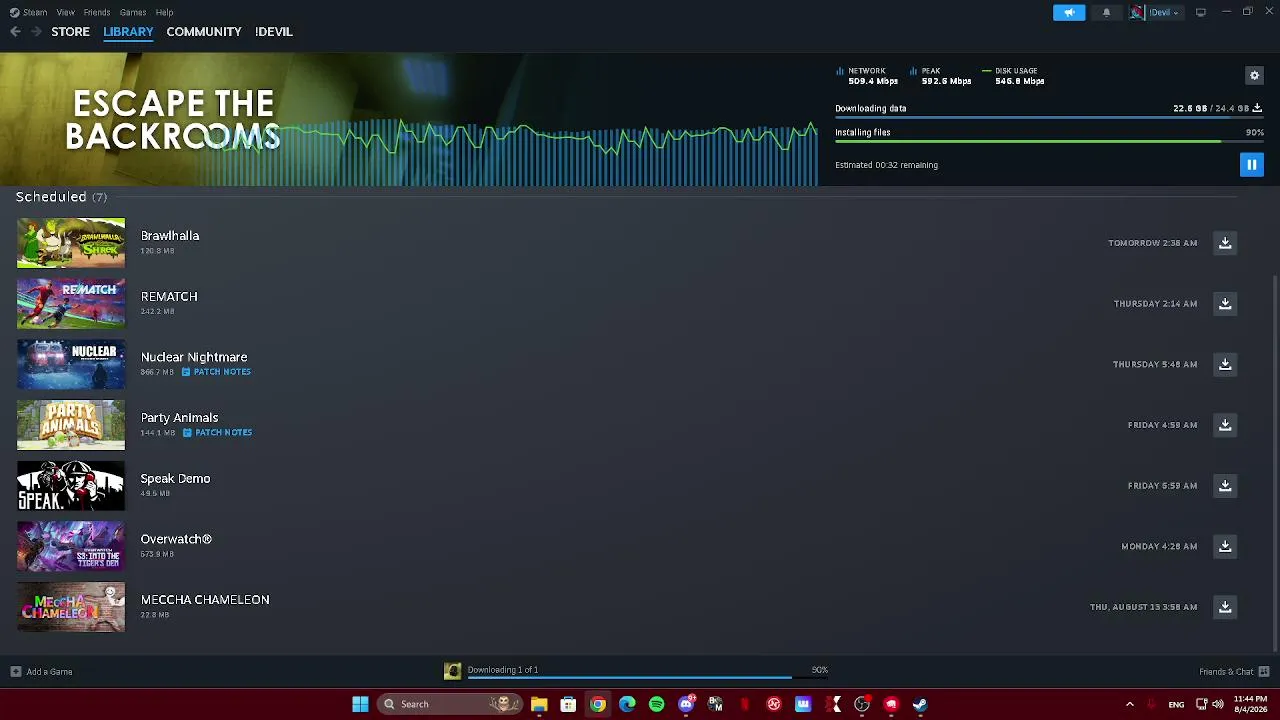View Party Animals patch notes
This screenshot has width=1280, height=720.
coord(218,432)
